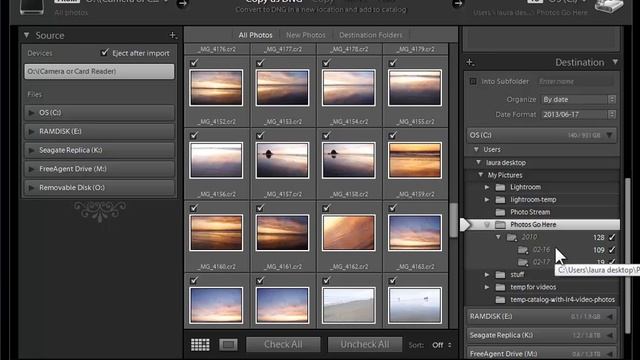Add source with plus icon
The image size is (640, 360).
(173, 36)
